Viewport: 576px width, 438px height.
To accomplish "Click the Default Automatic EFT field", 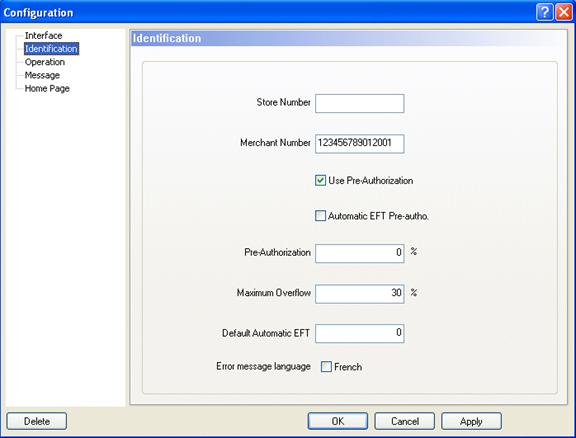I will (x=360, y=333).
